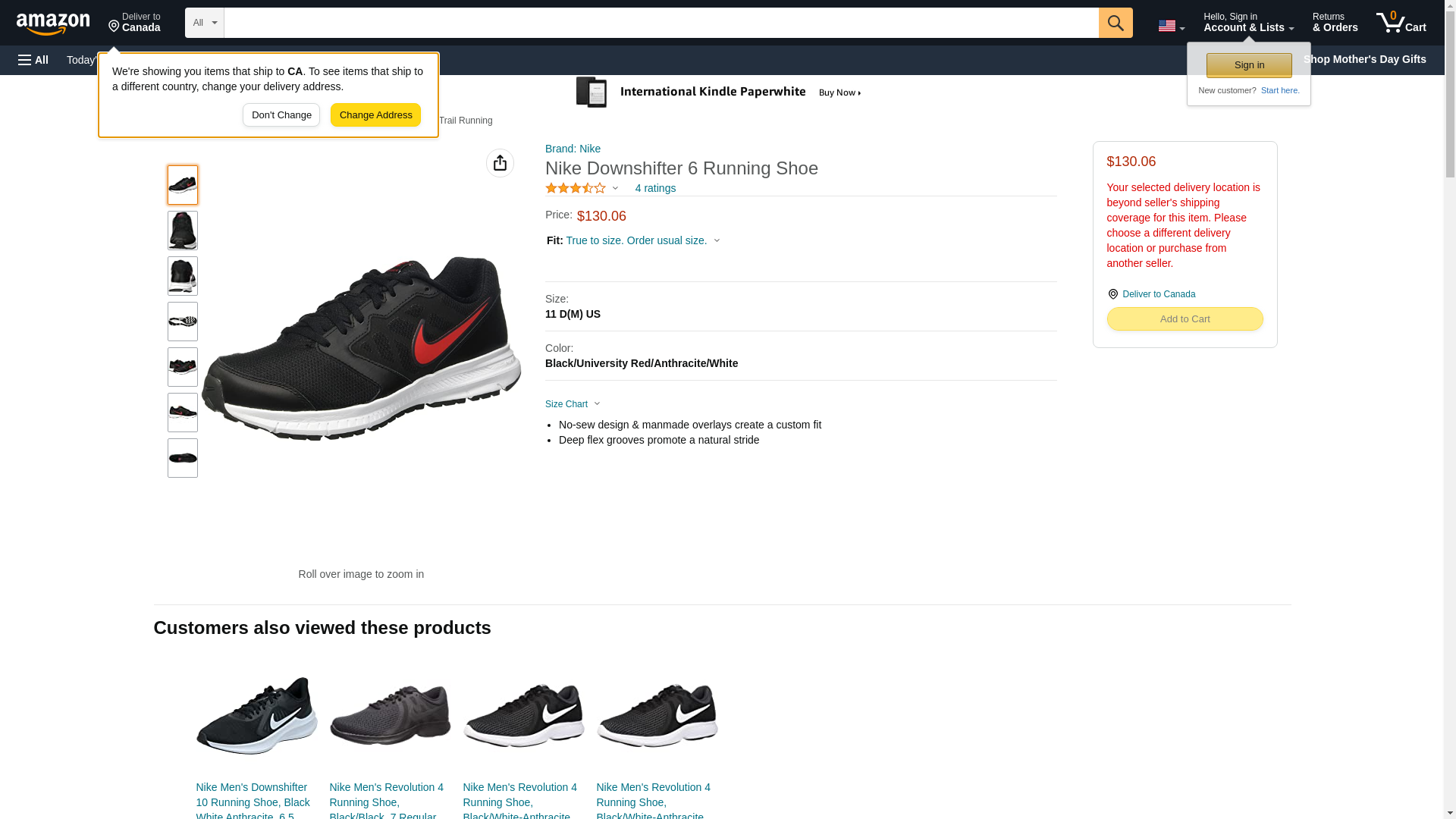Click in the Amazon search field
The height and width of the screenshot is (819, 1456).
(660, 23)
